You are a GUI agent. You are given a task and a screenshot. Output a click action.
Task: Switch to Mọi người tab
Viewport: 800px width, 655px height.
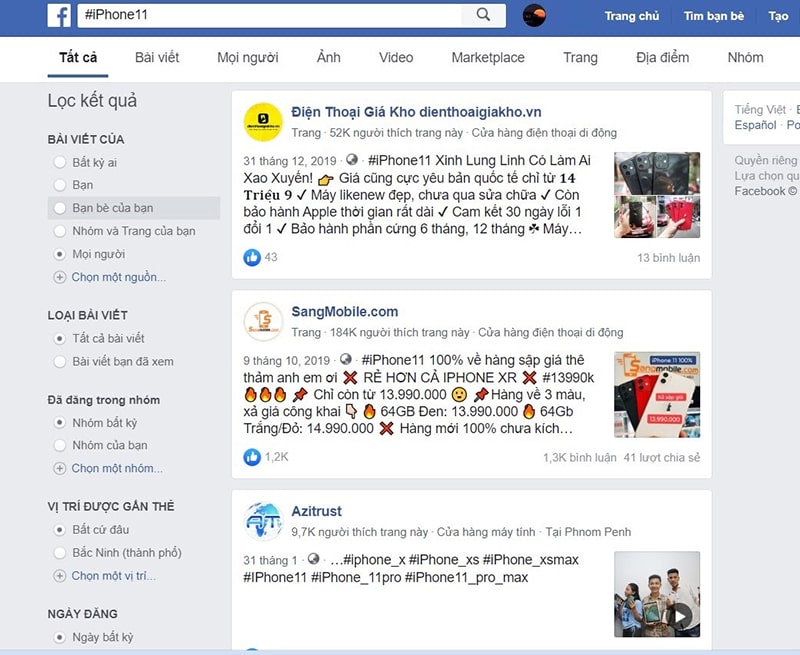click(248, 57)
